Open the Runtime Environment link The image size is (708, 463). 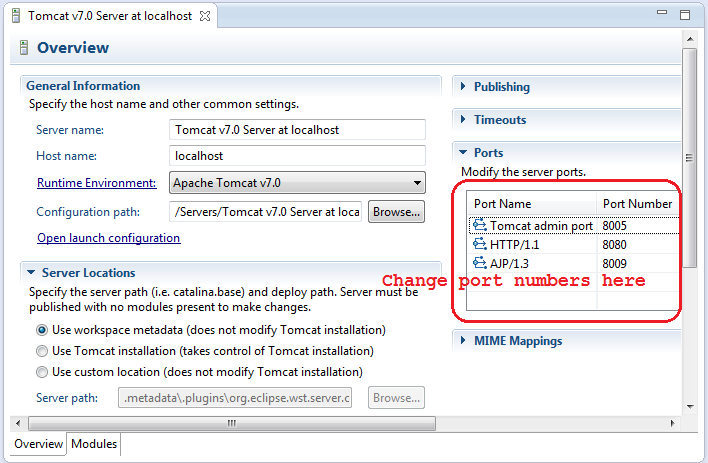point(97,182)
